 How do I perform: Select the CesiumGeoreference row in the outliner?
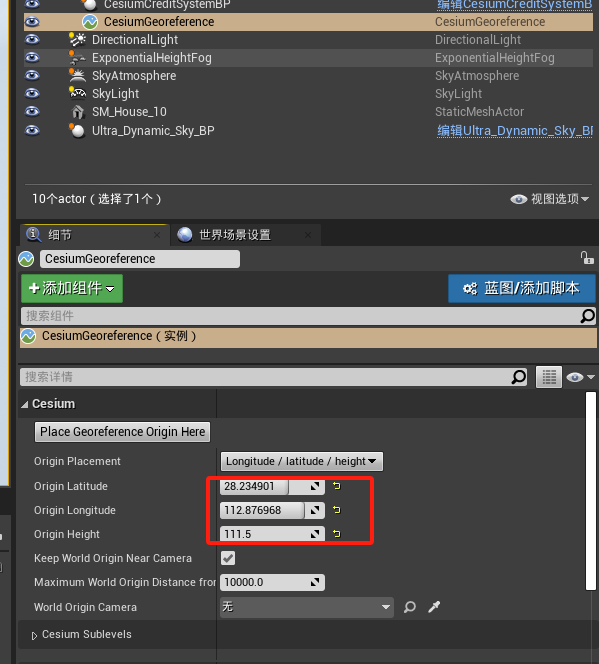(308, 22)
